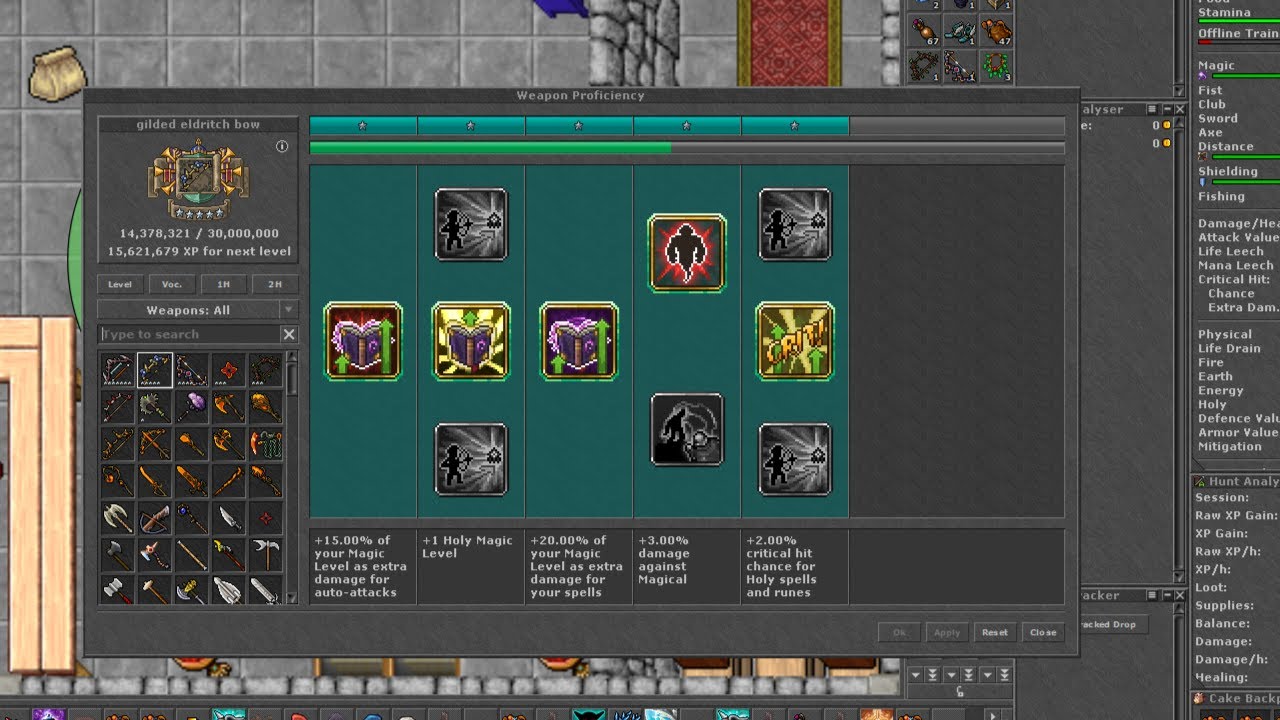Minimize the analyser panel

pyautogui.click(x=1166, y=109)
